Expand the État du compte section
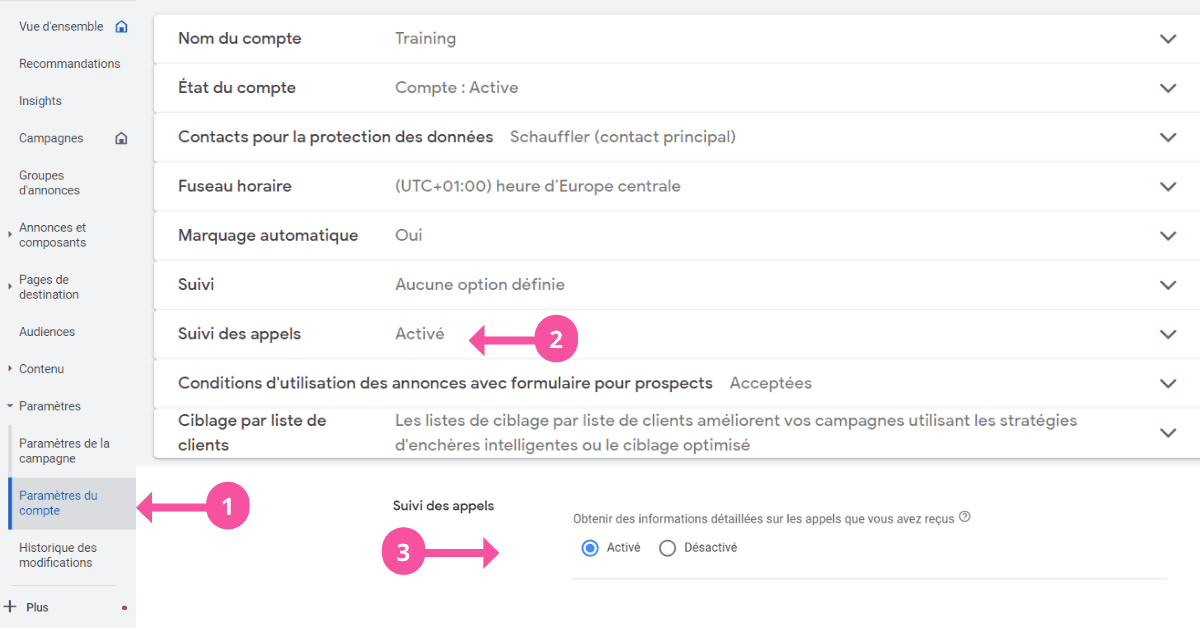Screen dimensions: 1200x628 1167,88
